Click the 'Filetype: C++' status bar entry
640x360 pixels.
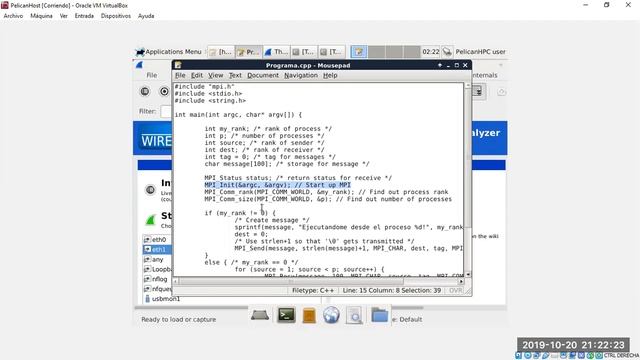(x=313, y=290)
